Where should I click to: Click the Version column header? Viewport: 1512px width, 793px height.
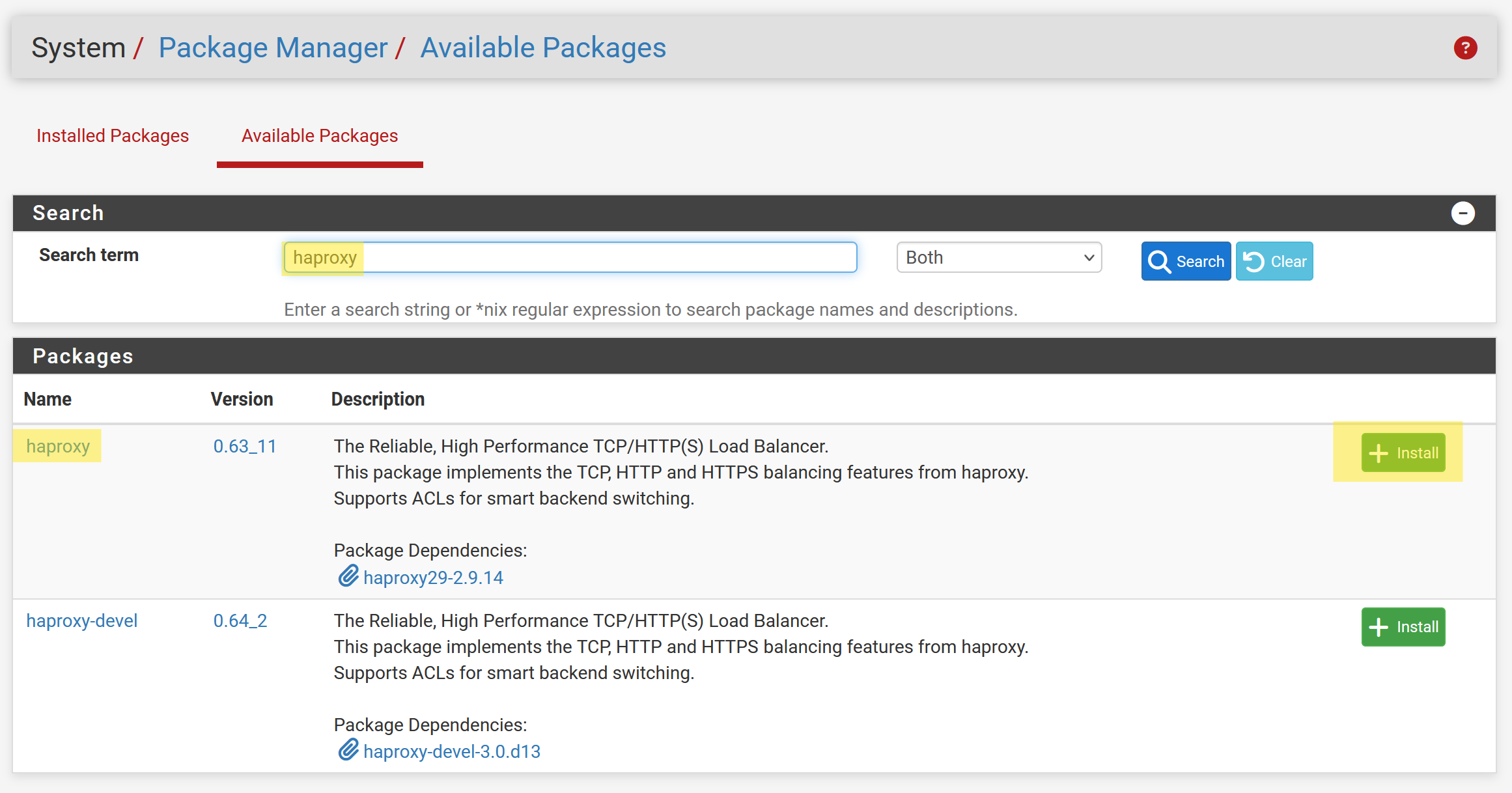pyautogui.click(x=242, y=399)
